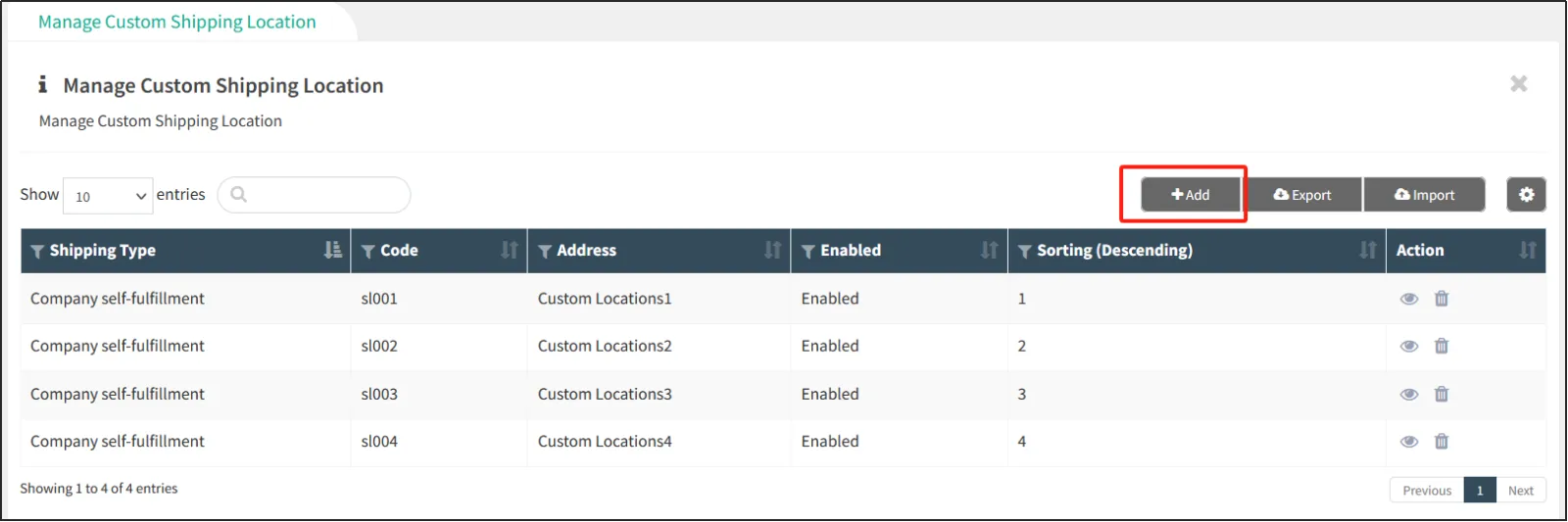Screen dimensions: 1568x522
Task: Sort by the Address column arrows
Action: click(x=773, y=251)
